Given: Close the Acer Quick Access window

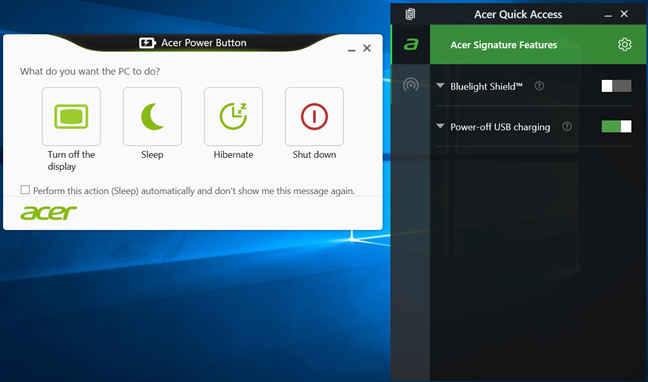Looking at the screenshot, I should pos(624,14).
